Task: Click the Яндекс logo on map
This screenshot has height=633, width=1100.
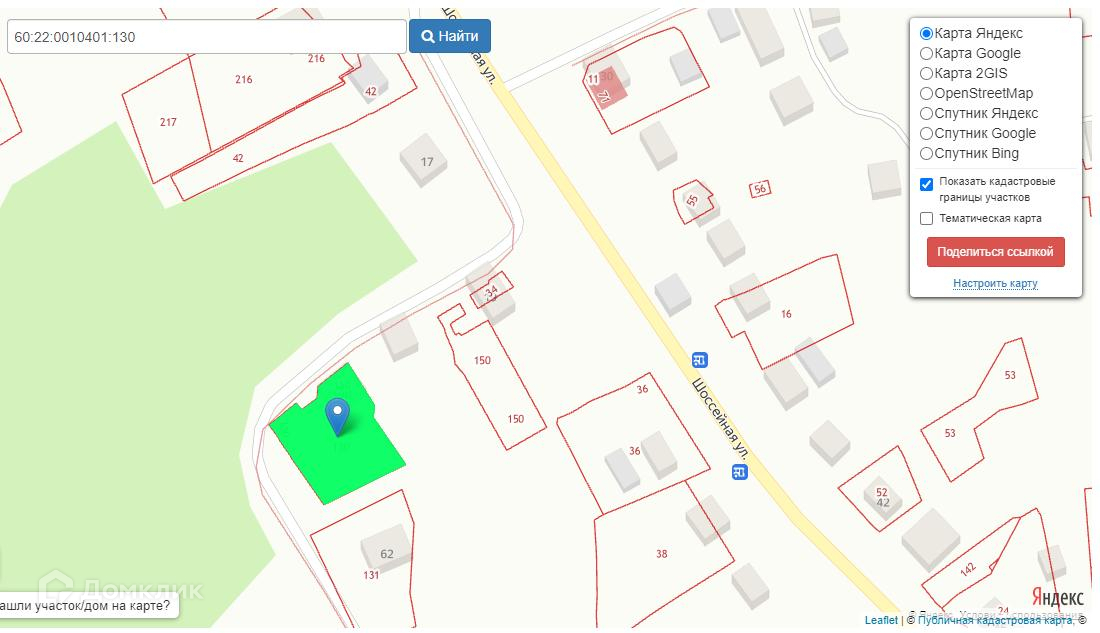Action: (1057, 597)
